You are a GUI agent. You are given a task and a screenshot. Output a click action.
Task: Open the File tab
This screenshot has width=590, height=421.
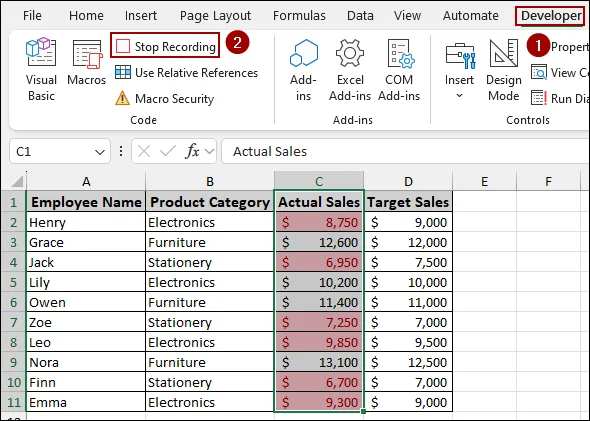click(x=32, y=15)
